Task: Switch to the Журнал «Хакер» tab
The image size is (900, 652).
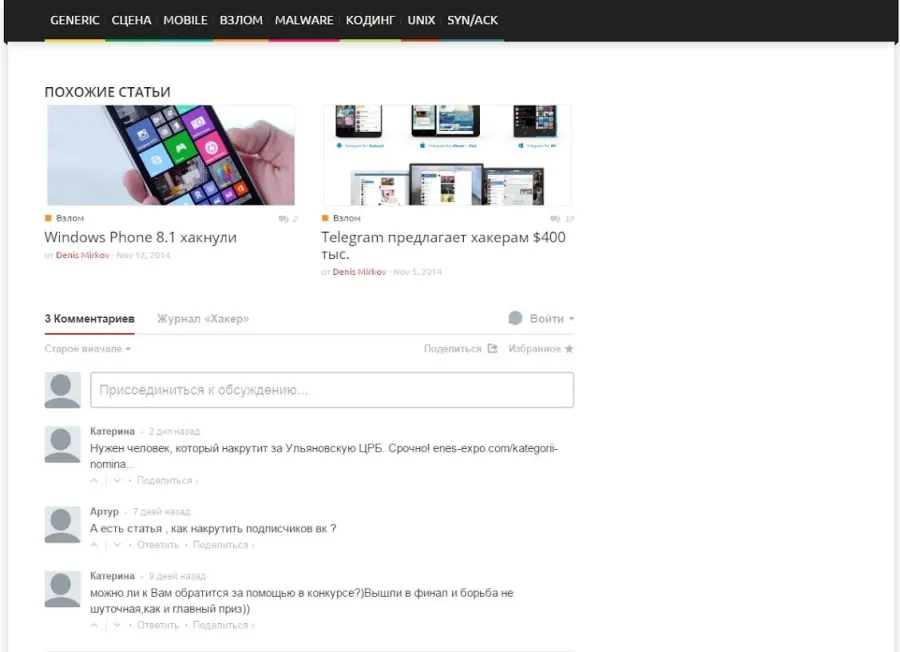Action: pos(203,319)
